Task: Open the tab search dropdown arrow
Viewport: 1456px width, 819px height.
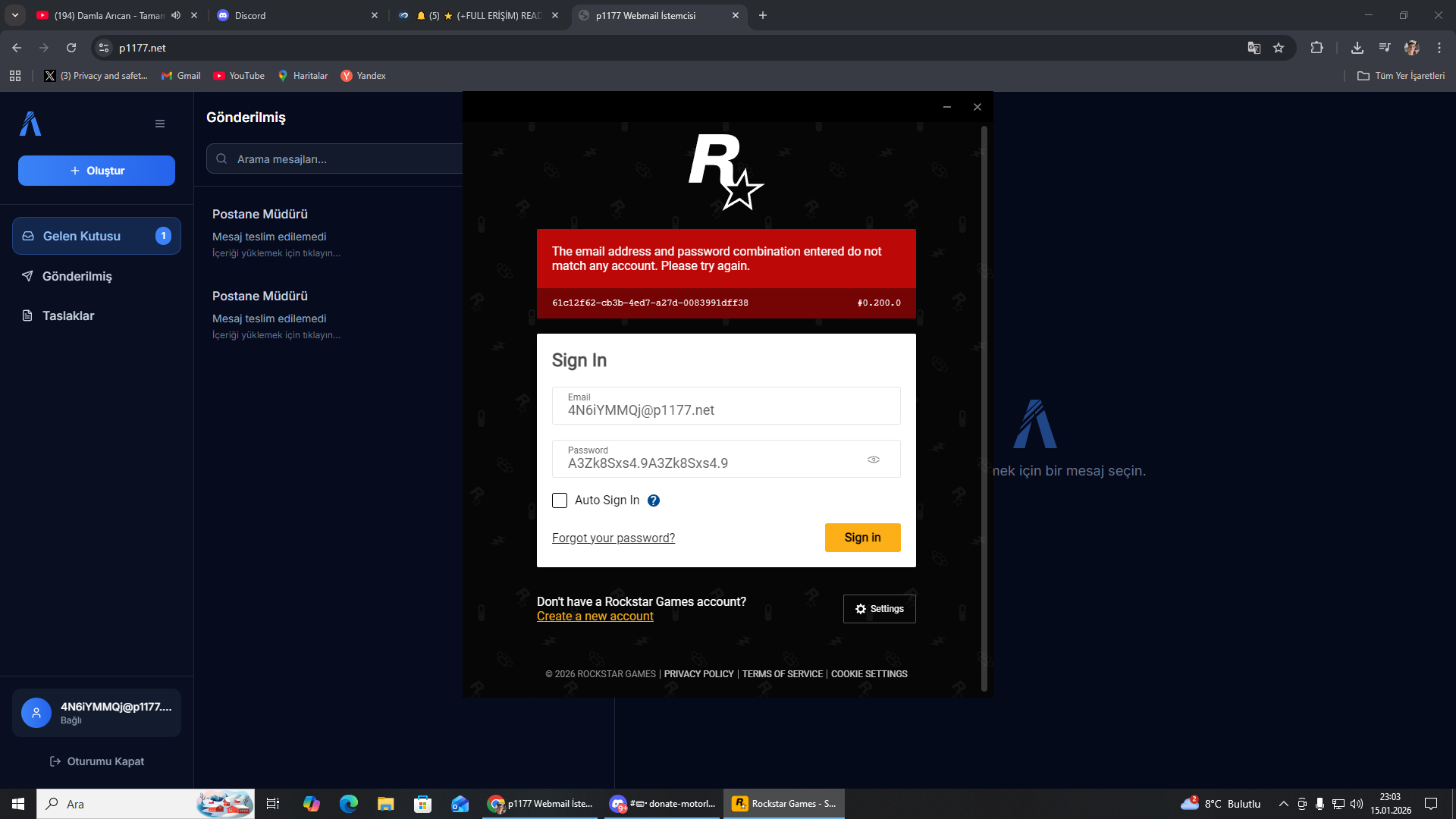Action: [15, 15]
